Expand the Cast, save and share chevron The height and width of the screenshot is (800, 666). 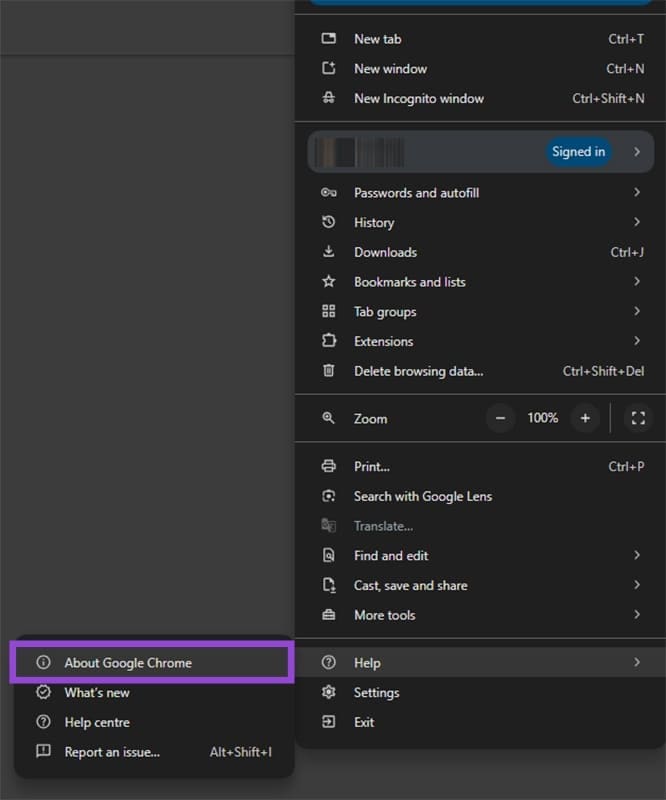tap(639, 585)
